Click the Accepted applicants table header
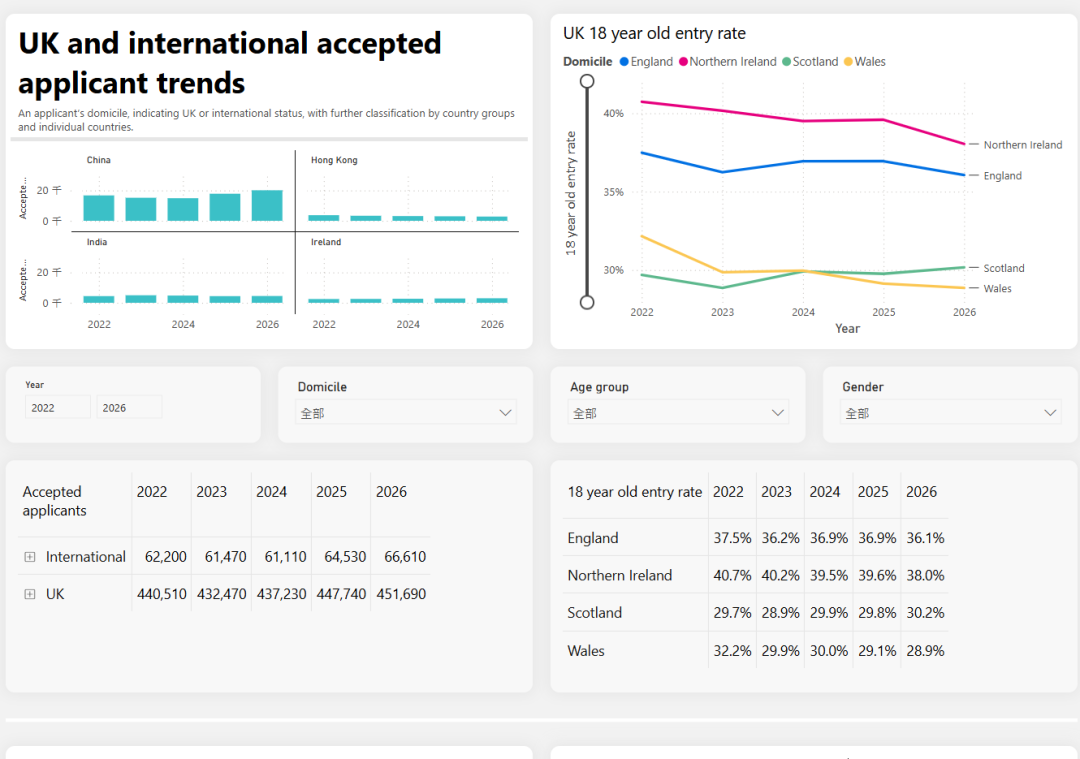This screenshot has height=759, width=1080. pos(54,501)
